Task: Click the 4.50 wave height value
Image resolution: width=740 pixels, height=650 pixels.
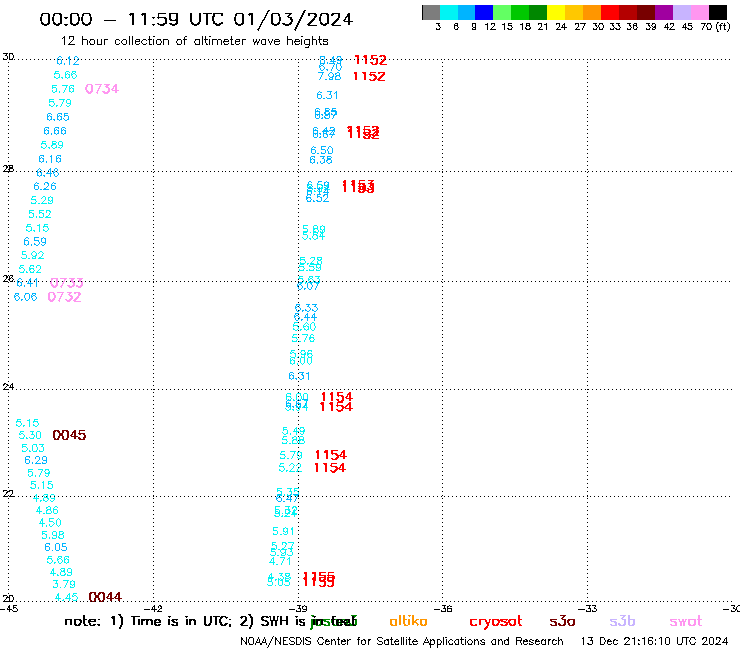Action: (x=50, y=523)
